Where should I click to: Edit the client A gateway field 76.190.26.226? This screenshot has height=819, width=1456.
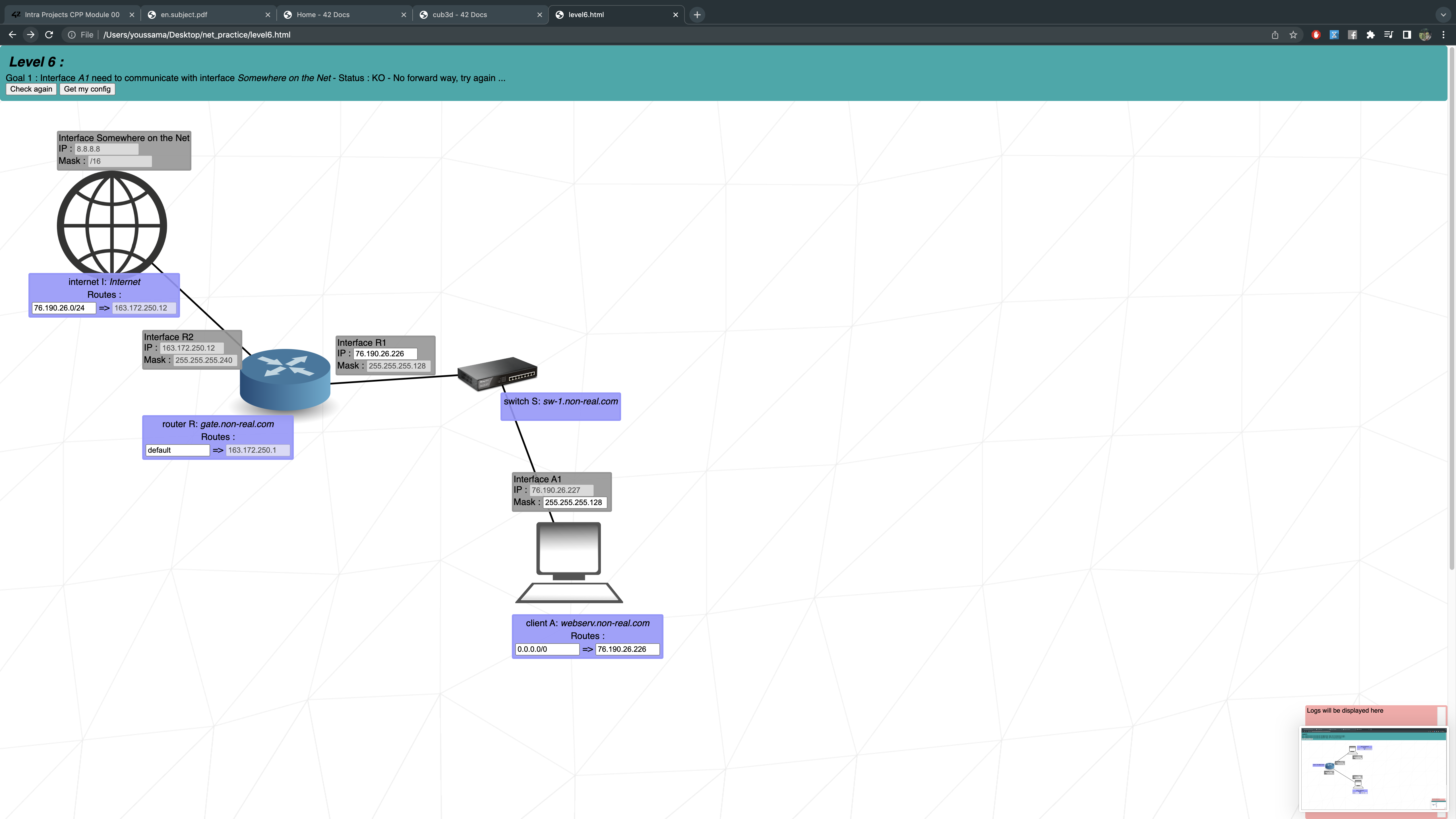[627, 650]
